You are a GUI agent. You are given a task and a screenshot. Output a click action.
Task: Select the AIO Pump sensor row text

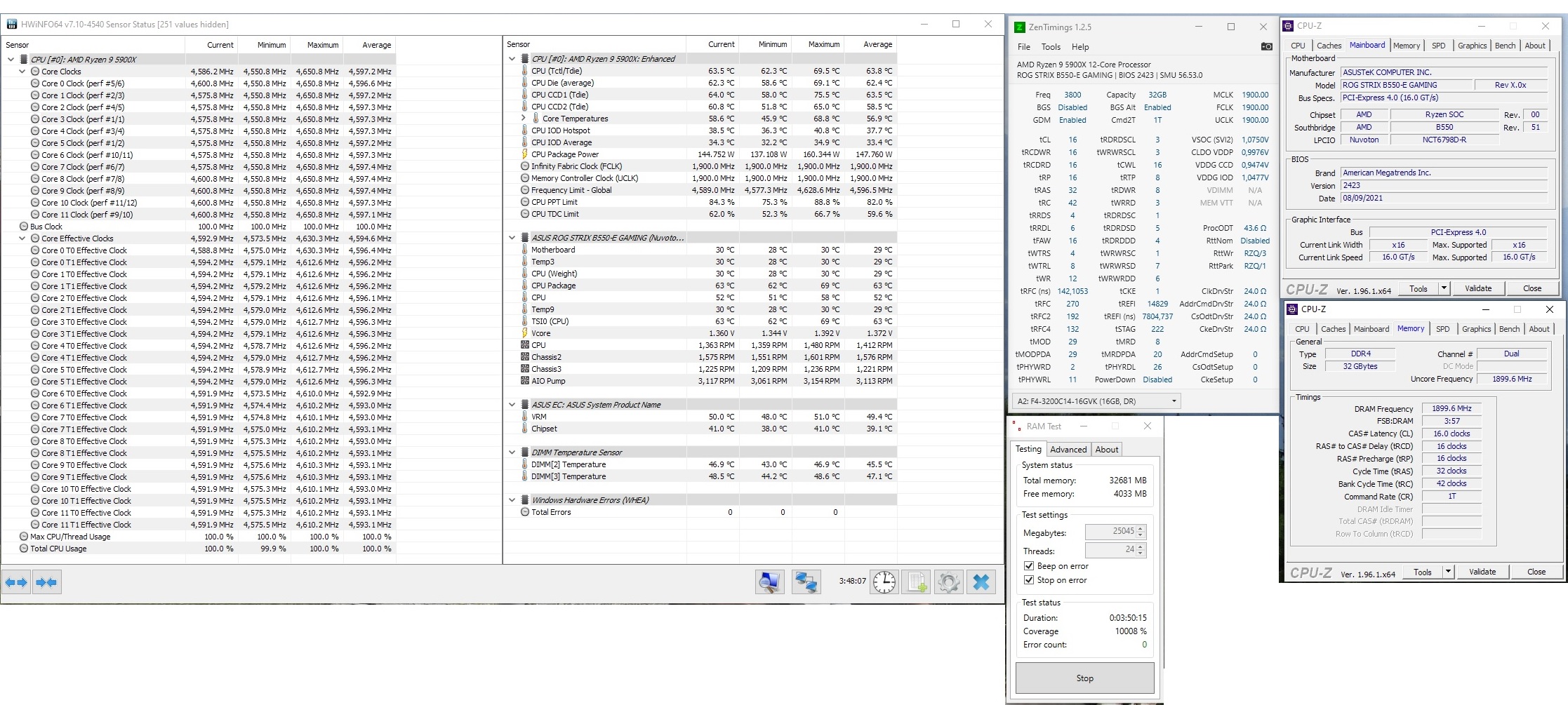coord(548,381)
